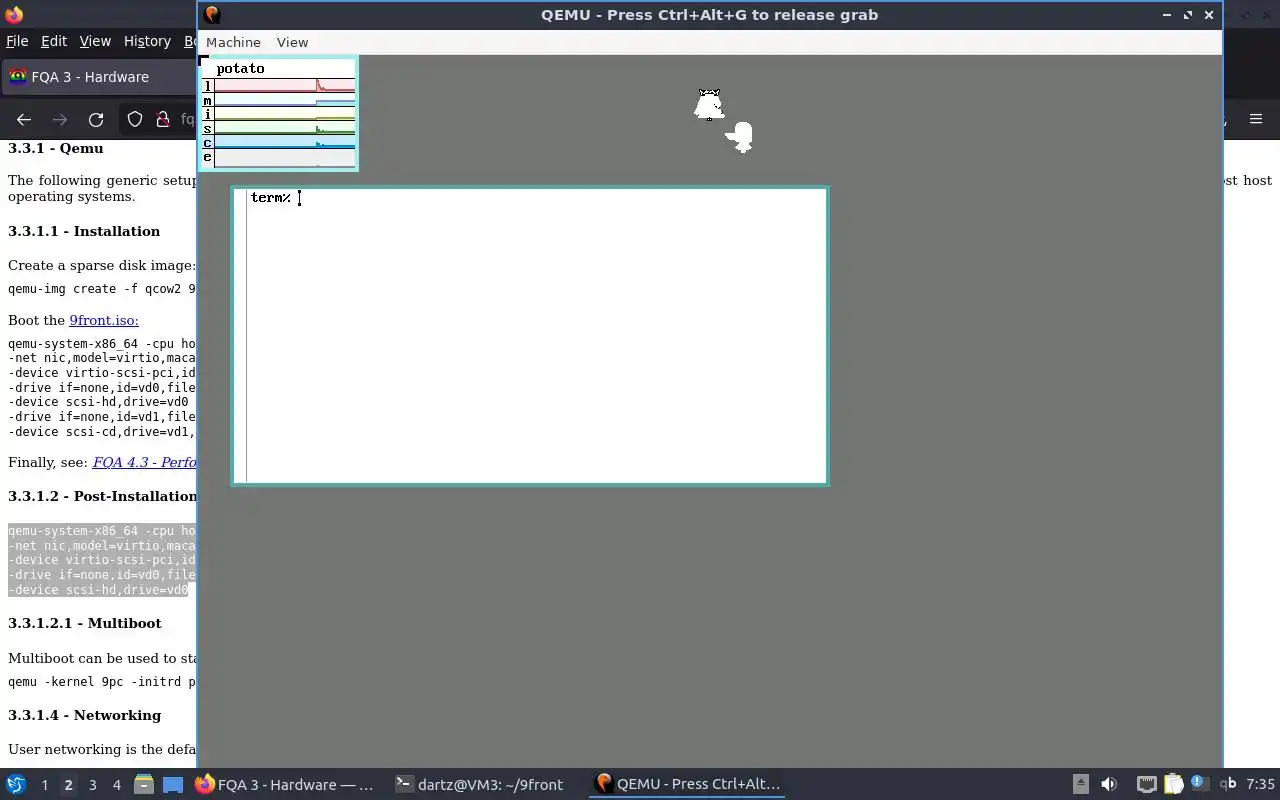
Task: Open the desktop start menu
Action: pyautogui.click(x=16, y=784)
